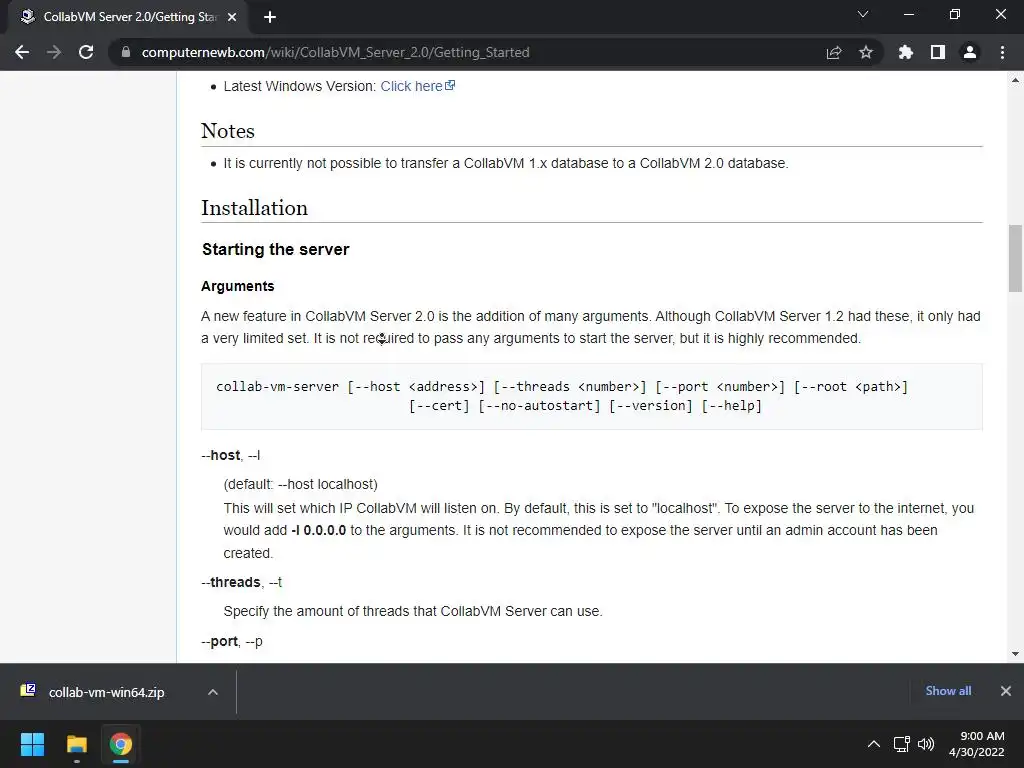
Task: Click the '[--no-autostart]' option in code block
Action: coord(539,406)
